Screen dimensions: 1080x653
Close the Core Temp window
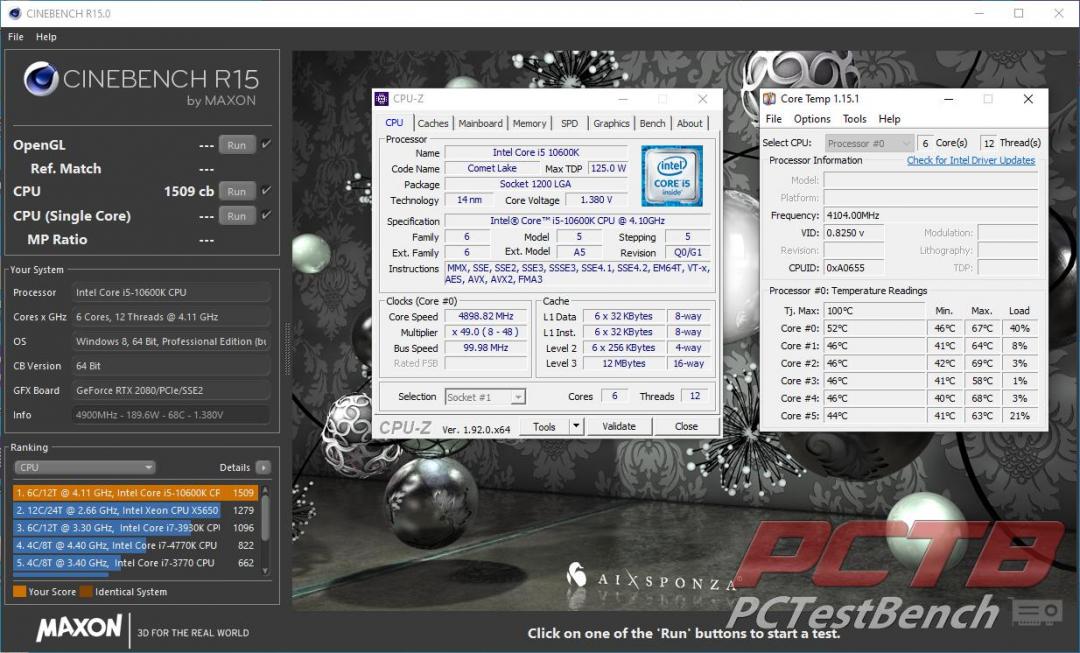point(1028,99)
